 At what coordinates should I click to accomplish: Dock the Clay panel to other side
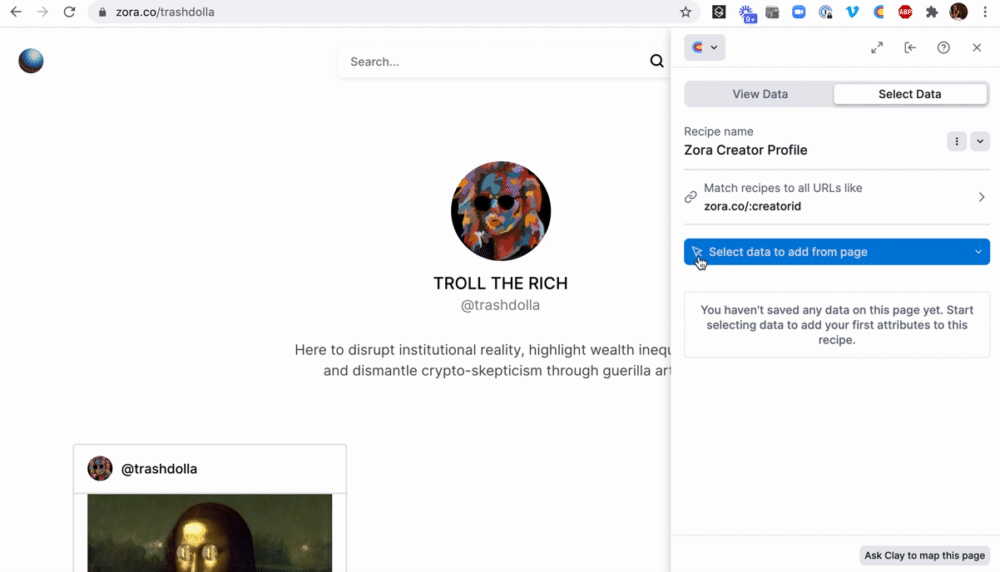(x=910, y=48)
